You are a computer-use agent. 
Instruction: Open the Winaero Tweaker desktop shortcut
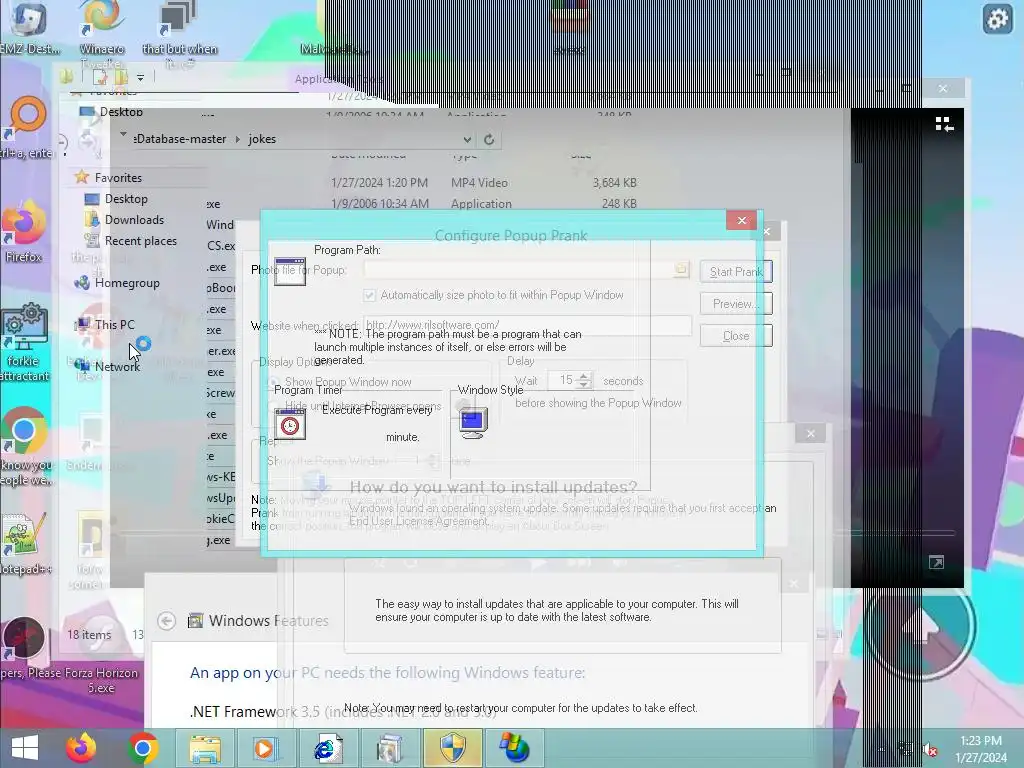click(x=102, y=33)
